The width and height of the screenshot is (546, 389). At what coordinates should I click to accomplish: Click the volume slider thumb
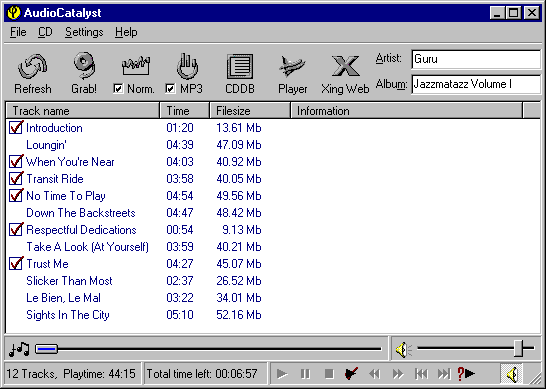click(x=518, y=348)
